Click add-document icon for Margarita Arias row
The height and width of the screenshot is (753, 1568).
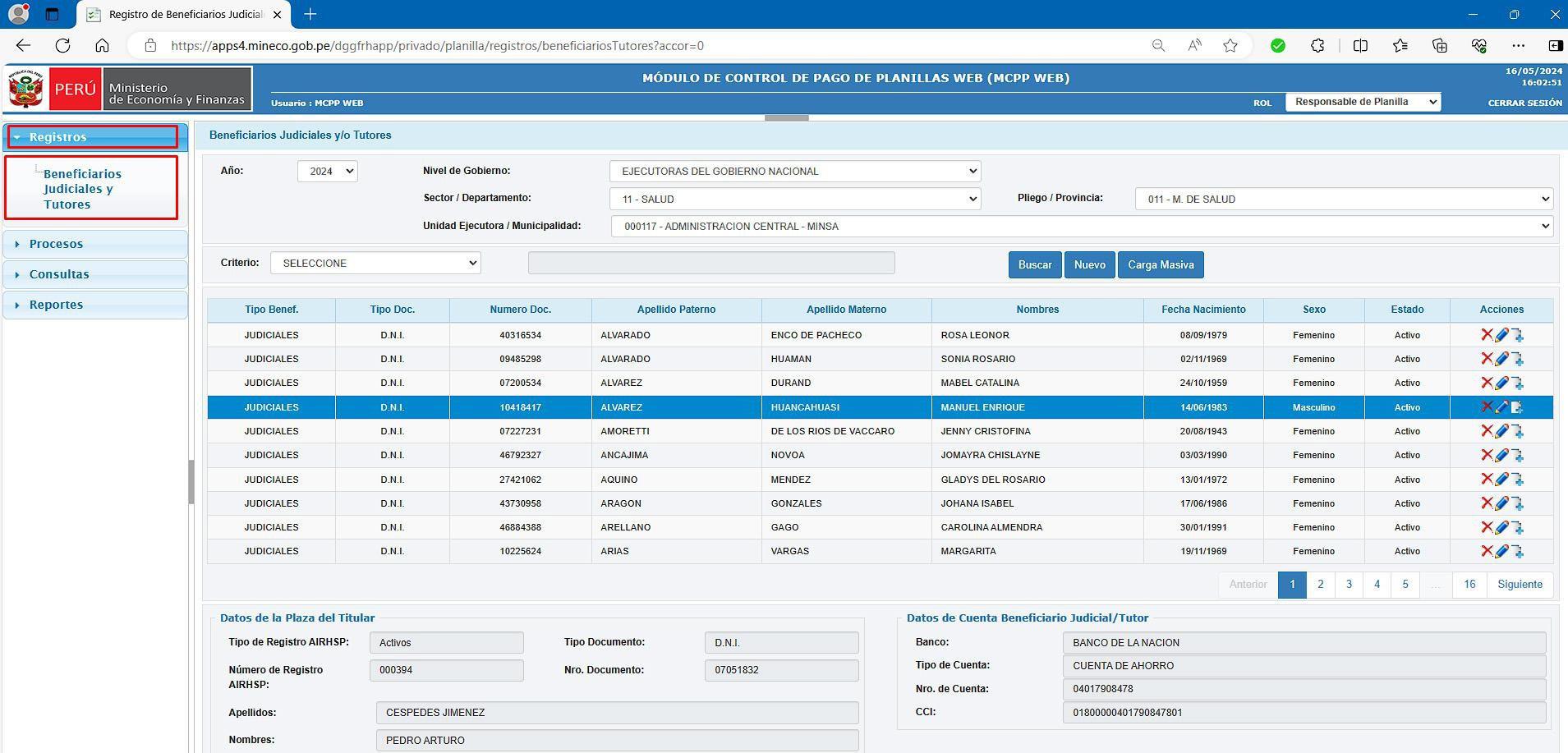pyautogui.click(x=1517, y=552)
